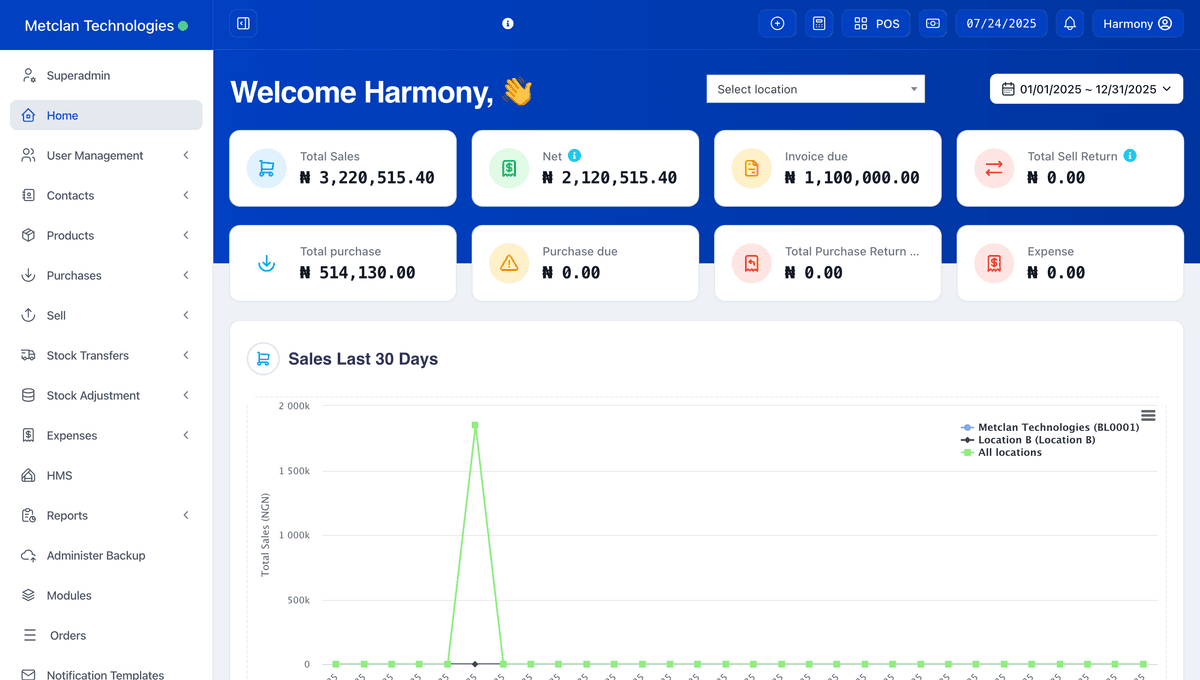Click the cash register icon in header
The image size is (1200, 680).
933,23
